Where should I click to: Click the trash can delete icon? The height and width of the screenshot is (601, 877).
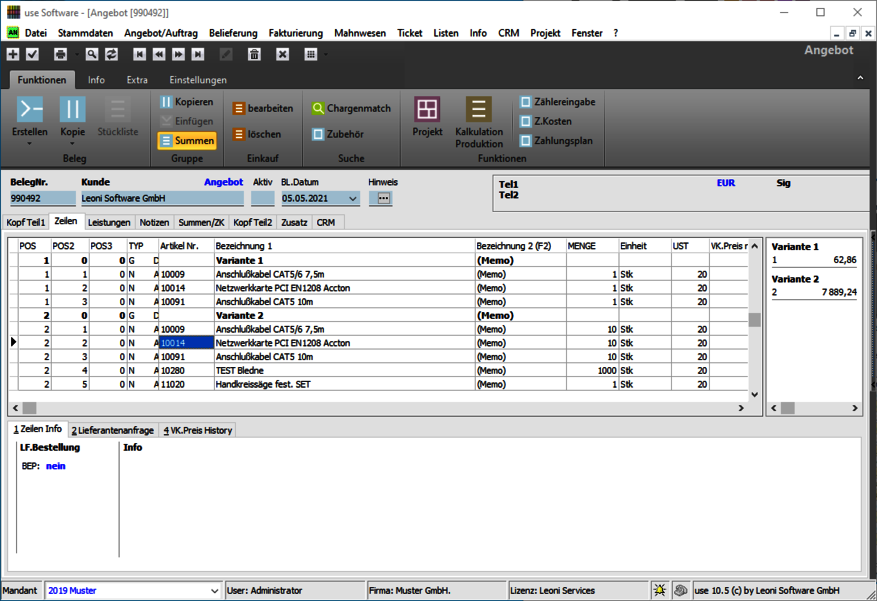[254, 54]
